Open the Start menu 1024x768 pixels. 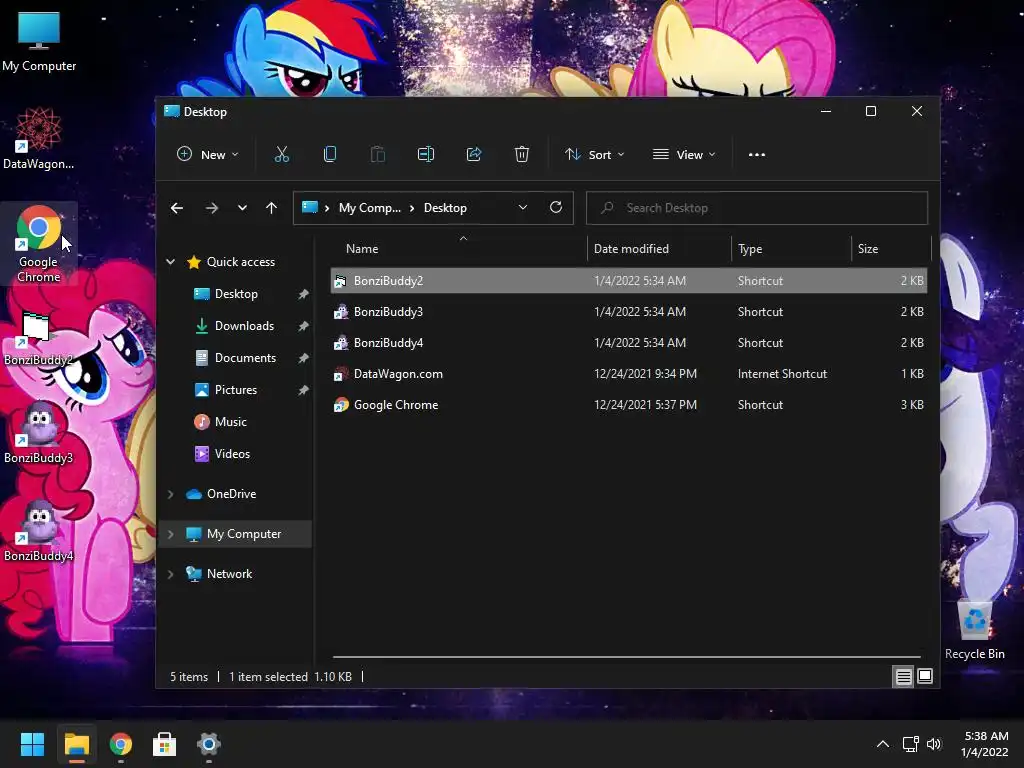pyautogui.click(x=32, y=744)
